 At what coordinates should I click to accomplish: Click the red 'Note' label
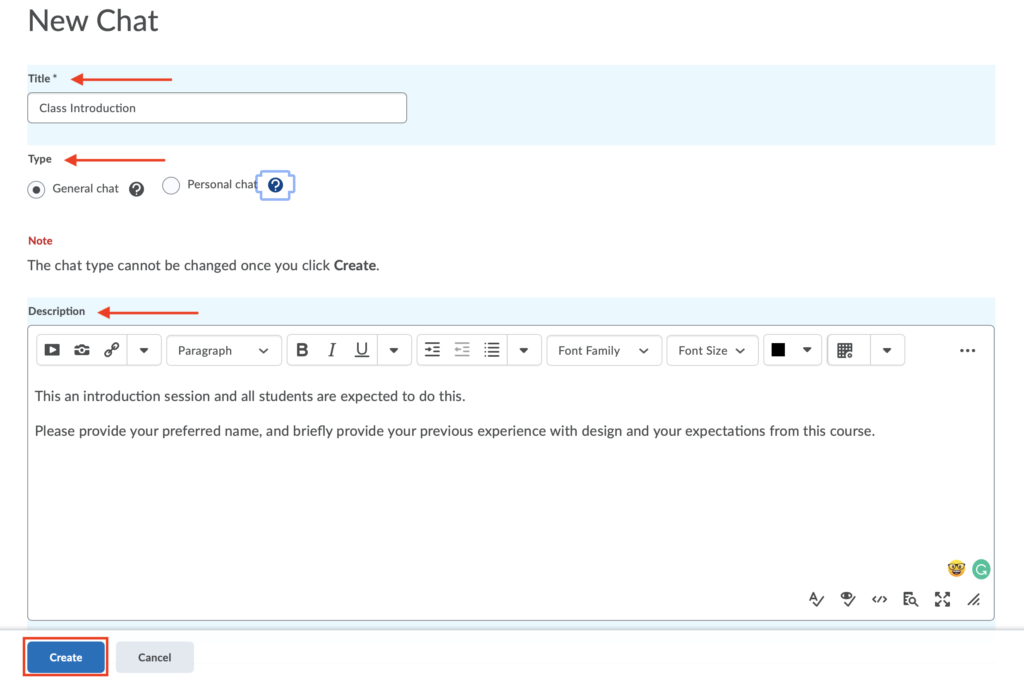[40, 240]
